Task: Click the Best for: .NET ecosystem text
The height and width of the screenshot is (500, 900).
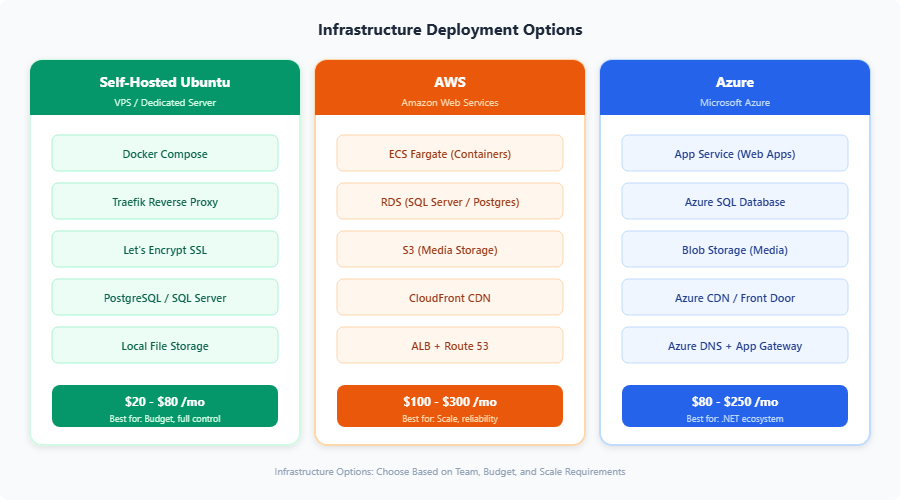Action: 735,419
